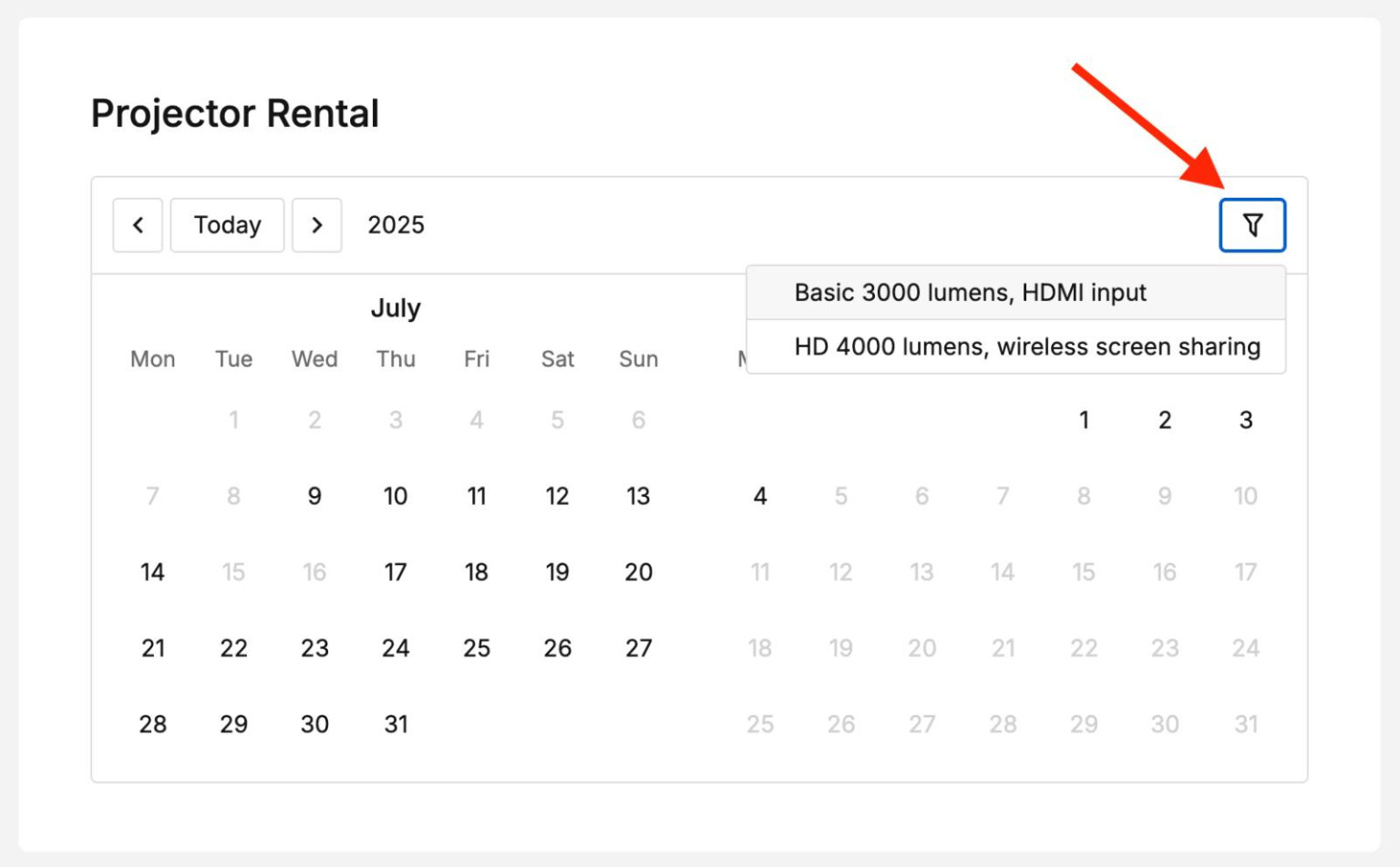The image size is (1400, 867).
Task: Select July 20 on the calendar
Action: click(x=638, y=572)
